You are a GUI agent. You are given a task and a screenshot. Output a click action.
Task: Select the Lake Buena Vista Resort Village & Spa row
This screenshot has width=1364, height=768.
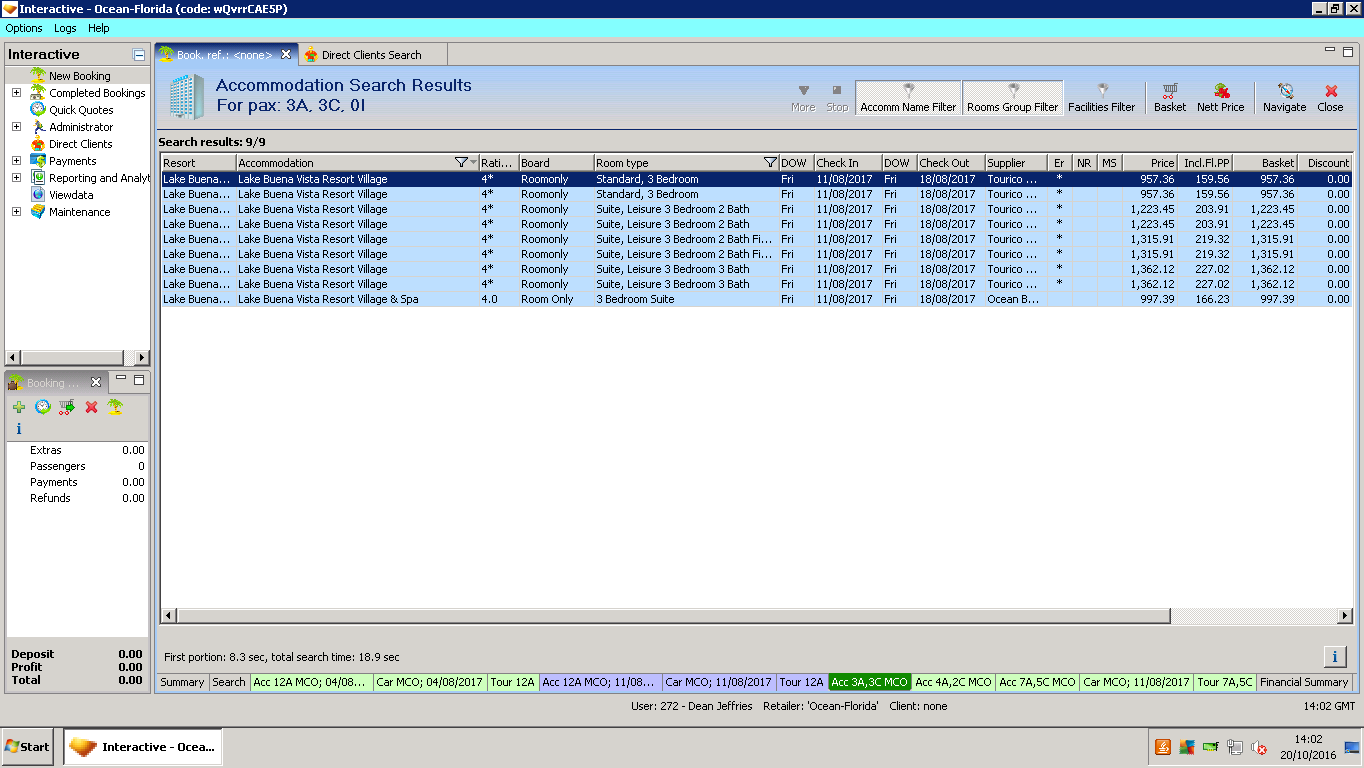[x=756, y=299]
